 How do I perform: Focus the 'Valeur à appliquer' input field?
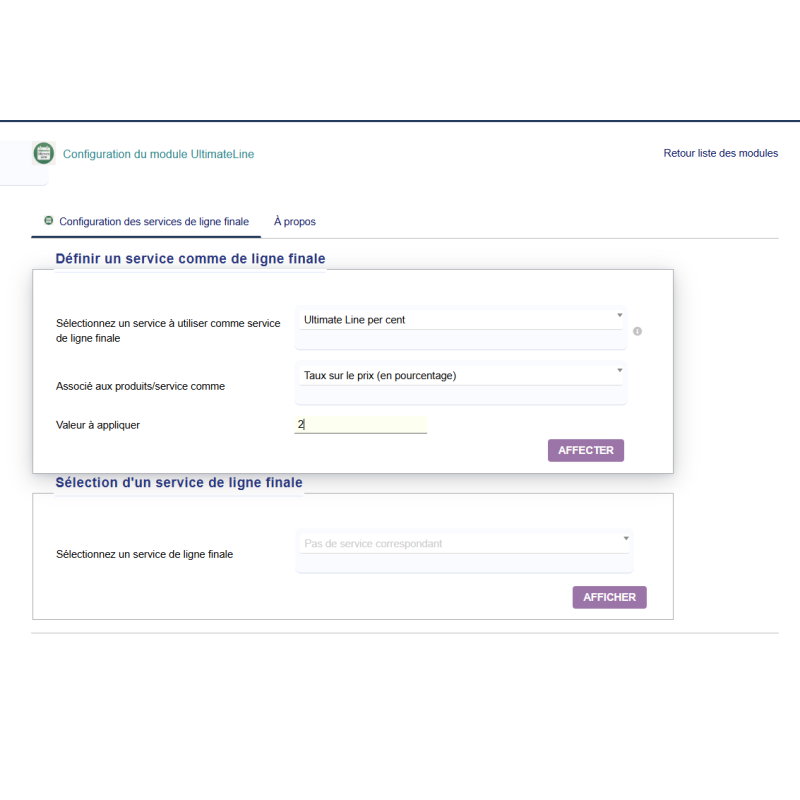pos(361,424)
